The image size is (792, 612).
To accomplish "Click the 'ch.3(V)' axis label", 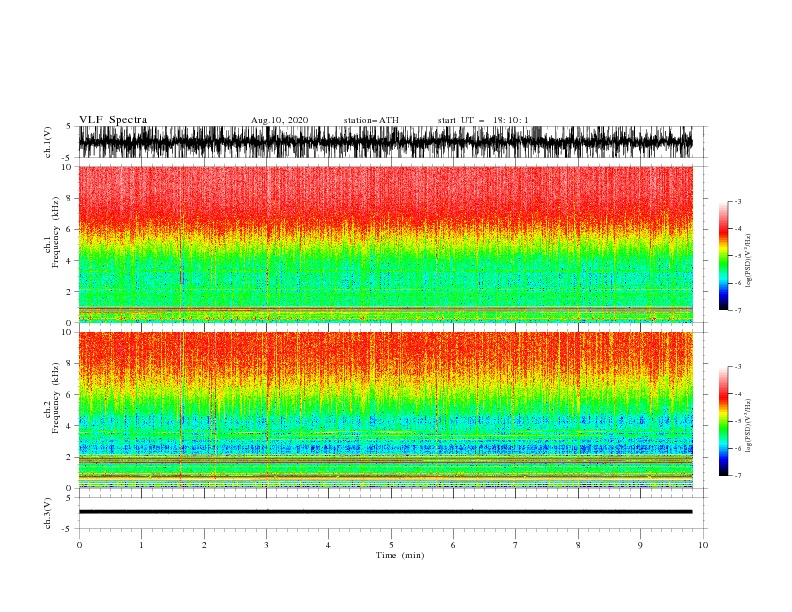I will tap(48, 513).
